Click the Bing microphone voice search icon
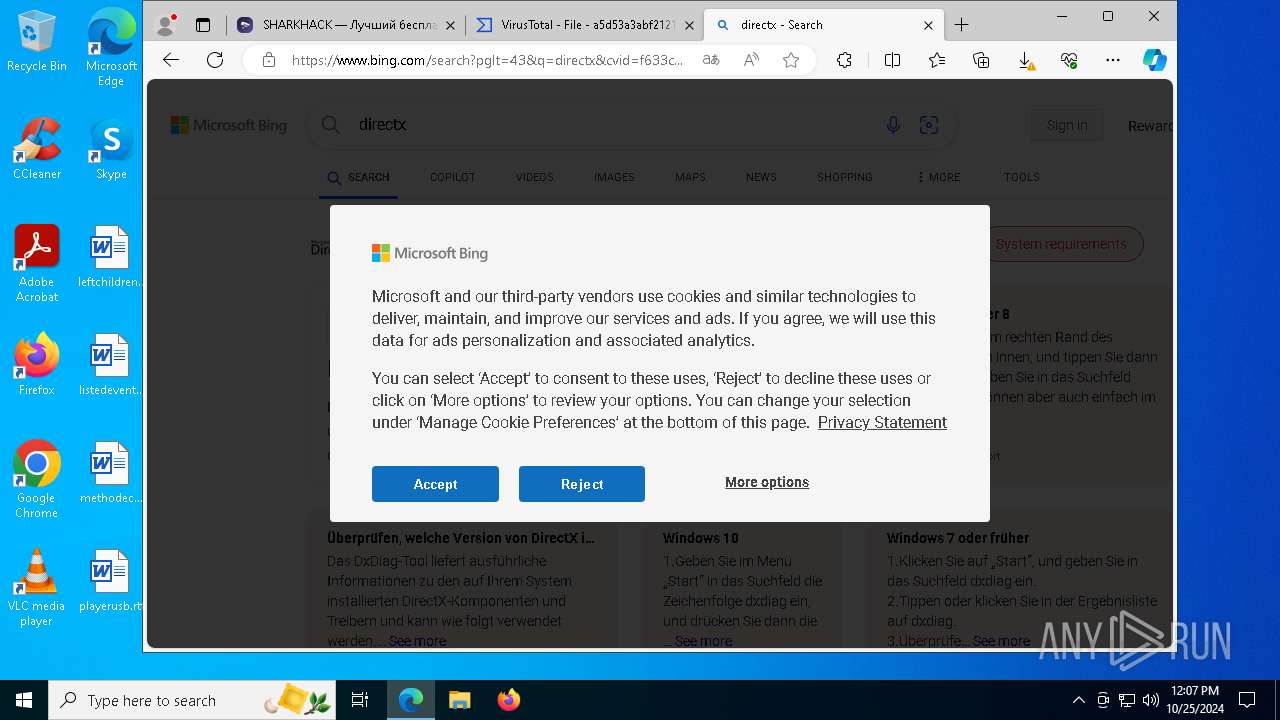 click(893, 125)
